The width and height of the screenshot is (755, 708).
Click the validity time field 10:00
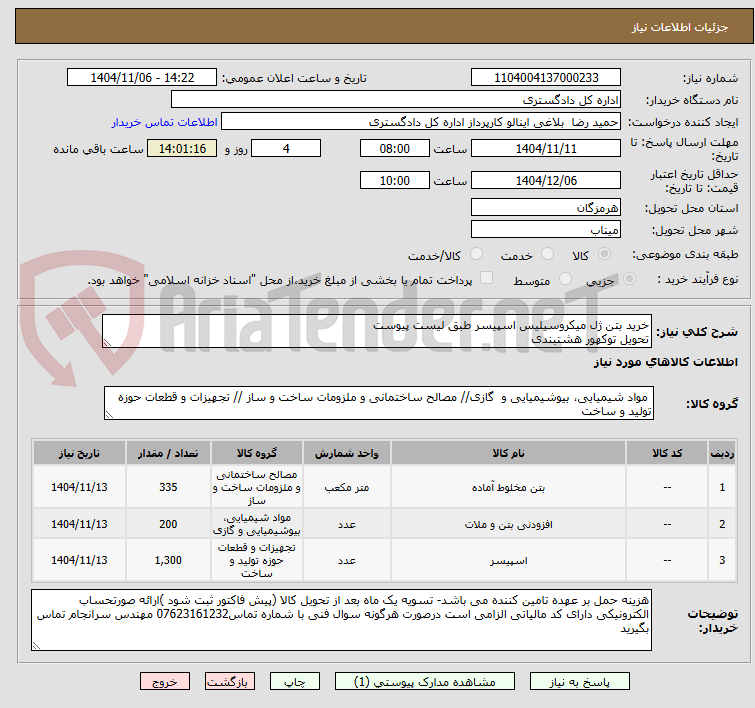[x=394, y=180]
